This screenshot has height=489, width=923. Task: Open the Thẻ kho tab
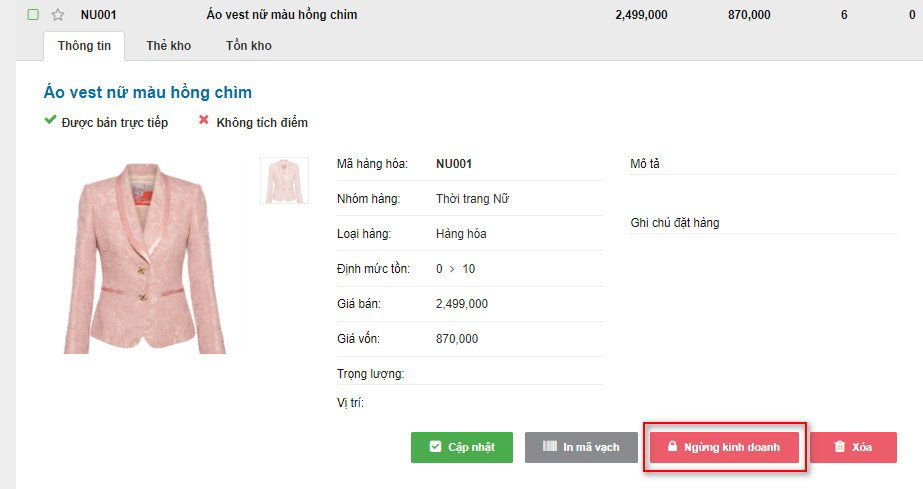click(168, 46)
